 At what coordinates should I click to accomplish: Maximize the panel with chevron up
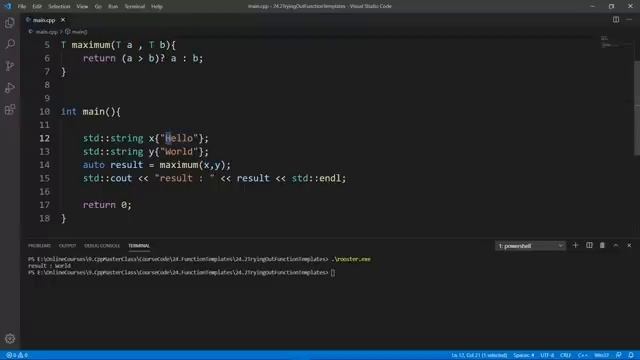(x=616, y=245)
